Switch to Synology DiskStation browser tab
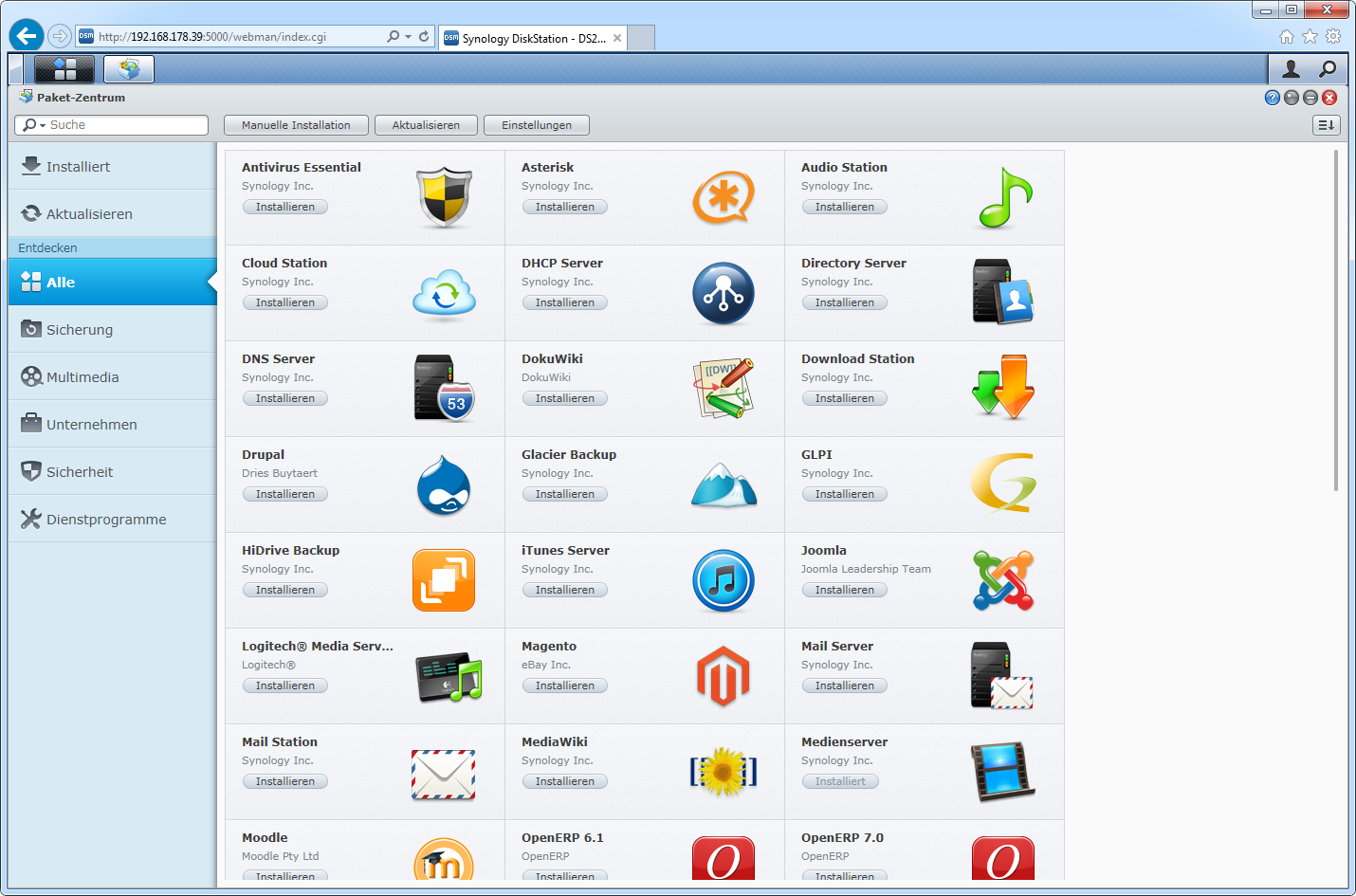1356x896 pixels. pos(532,38)
